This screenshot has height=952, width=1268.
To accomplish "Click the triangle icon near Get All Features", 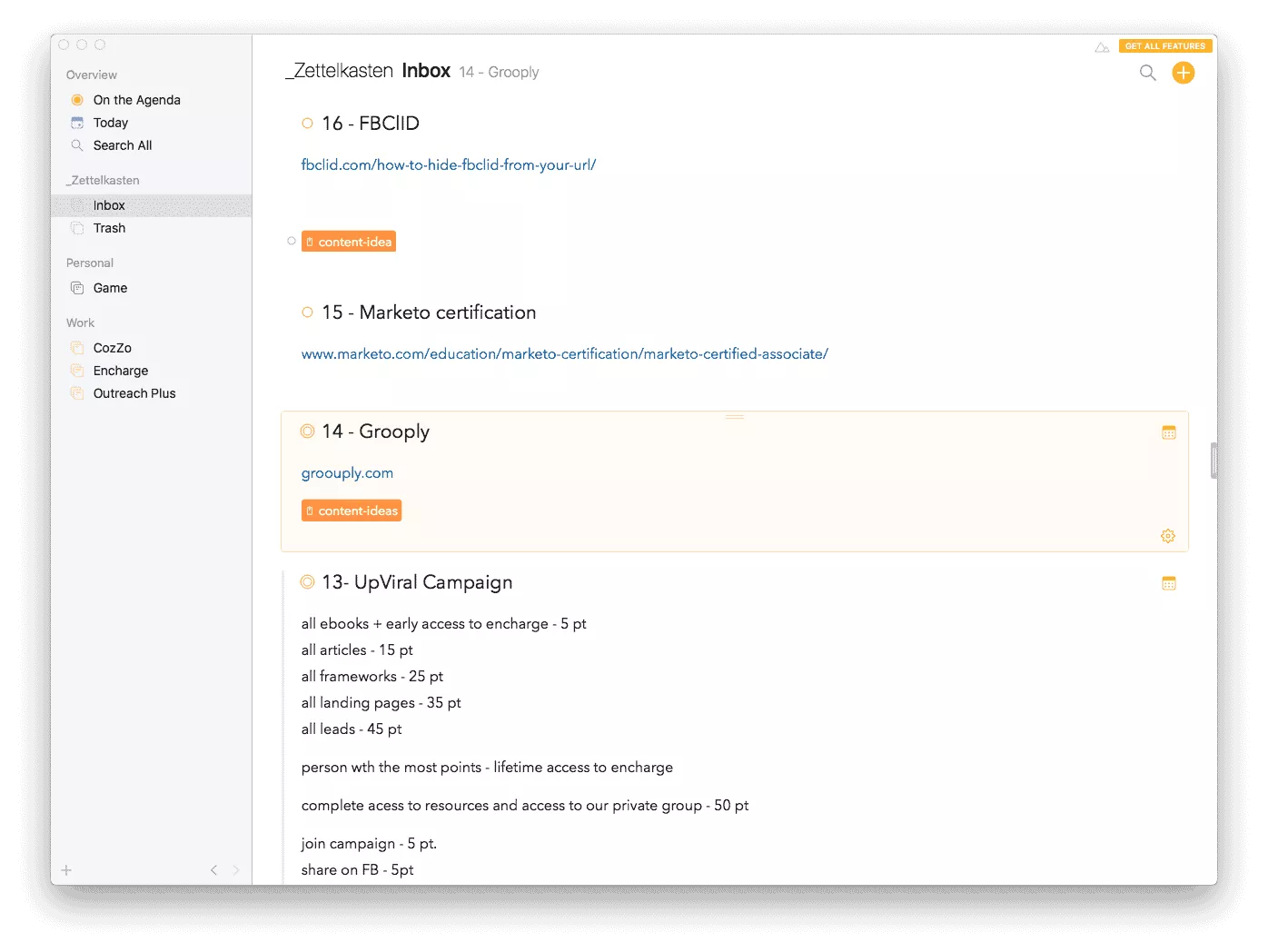I will click(x=1102, y=47).
